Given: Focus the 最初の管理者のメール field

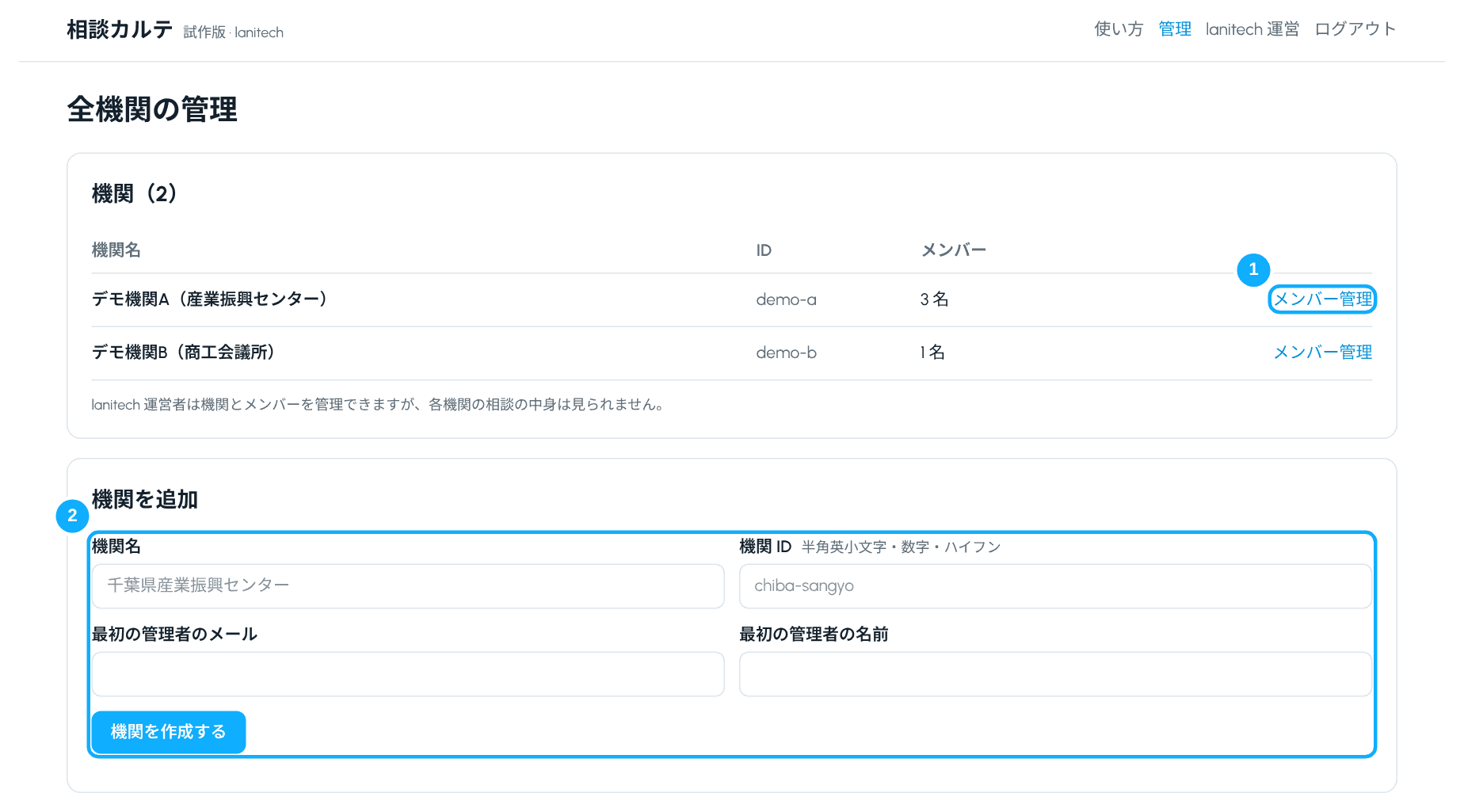Looking at the screenshot, I should click(408, 674).
